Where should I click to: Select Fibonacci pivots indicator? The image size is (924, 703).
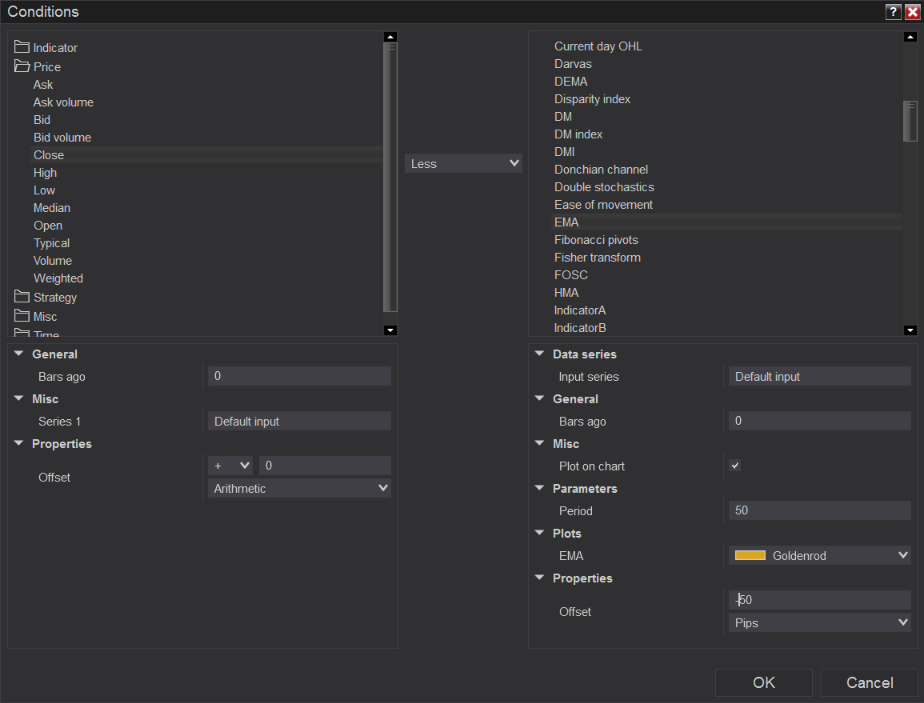point(596,240)
